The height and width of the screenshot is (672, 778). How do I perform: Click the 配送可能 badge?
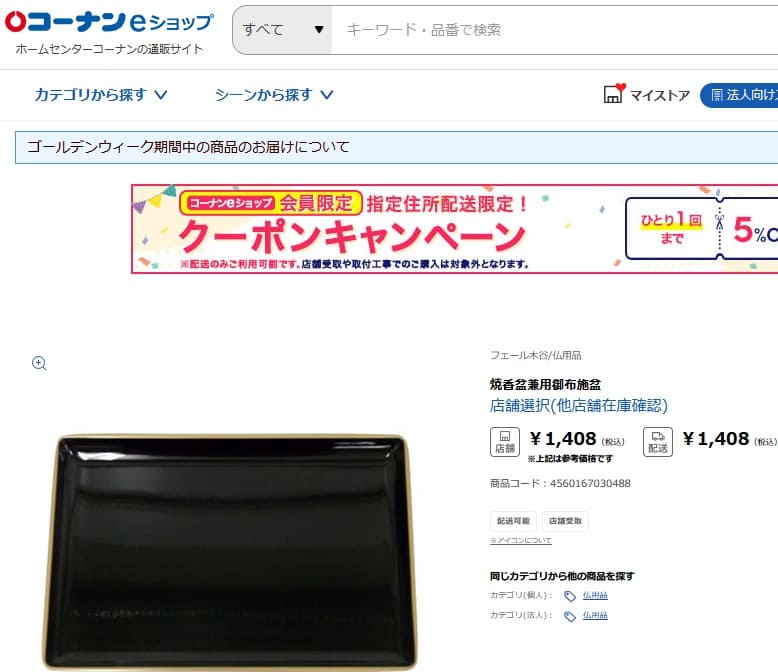(x=514, y=521)
